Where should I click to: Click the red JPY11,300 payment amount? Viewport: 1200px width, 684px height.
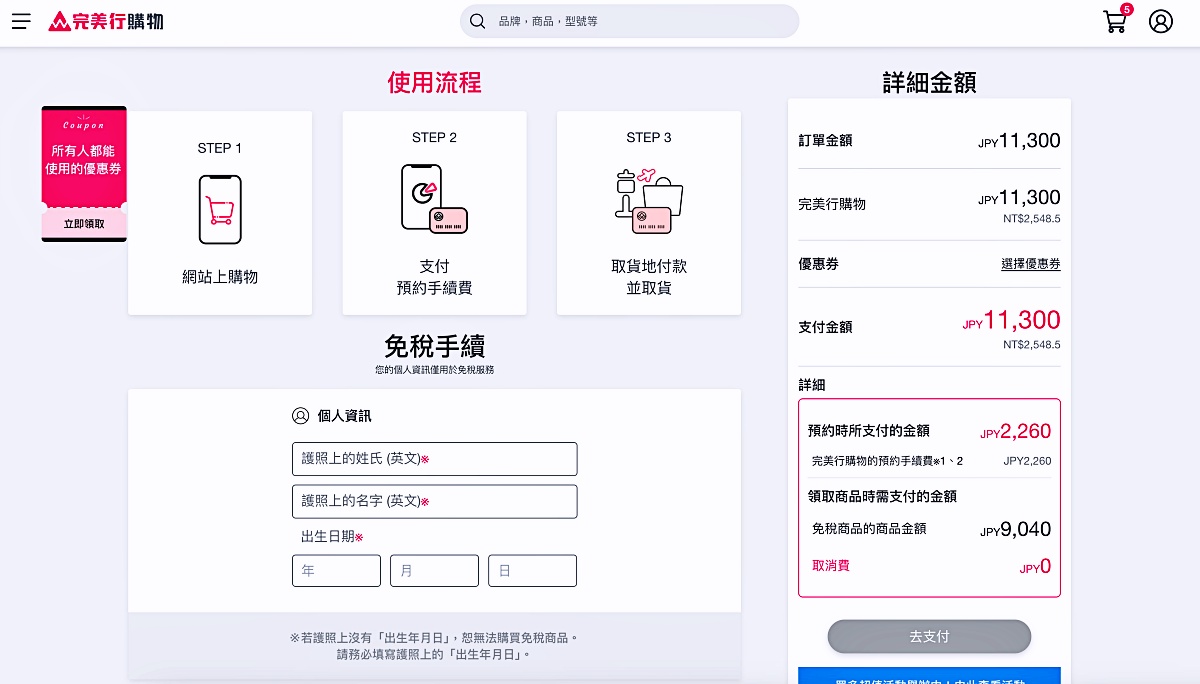(1011, 320)
